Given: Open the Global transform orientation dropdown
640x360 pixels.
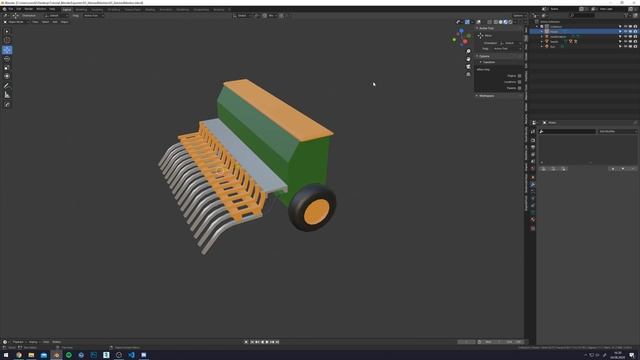Looking at the screenshot, I should coord(242,16).
